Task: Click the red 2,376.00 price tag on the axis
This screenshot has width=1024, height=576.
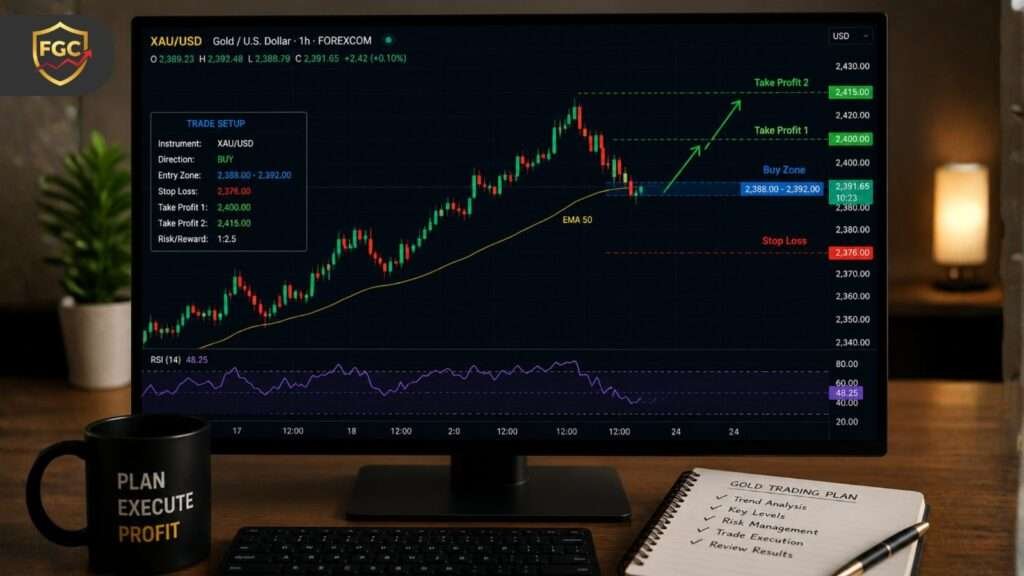Action: coord(851,253)
